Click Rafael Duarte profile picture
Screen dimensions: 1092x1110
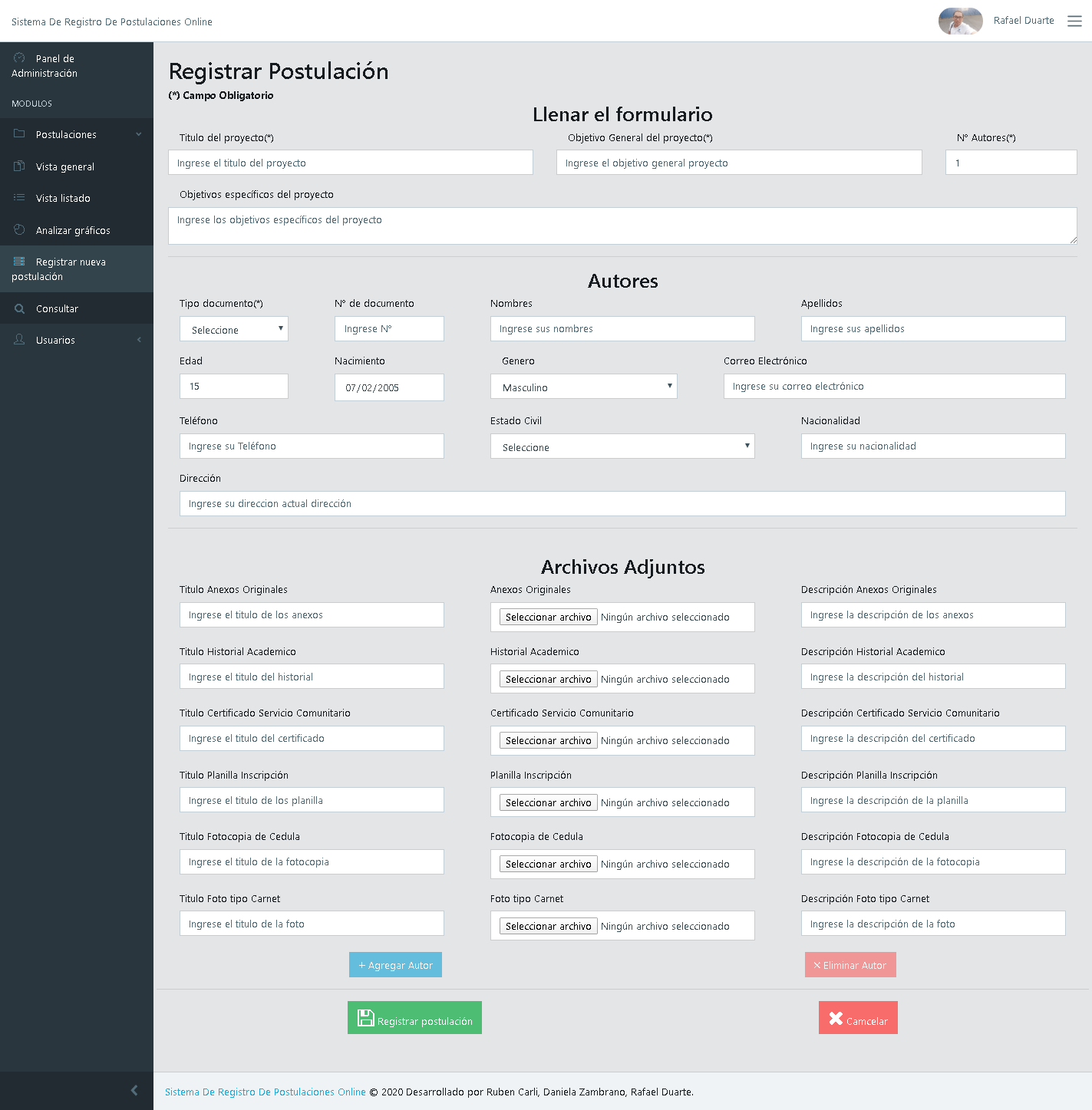pyautogui.click(x=960, y=21)
